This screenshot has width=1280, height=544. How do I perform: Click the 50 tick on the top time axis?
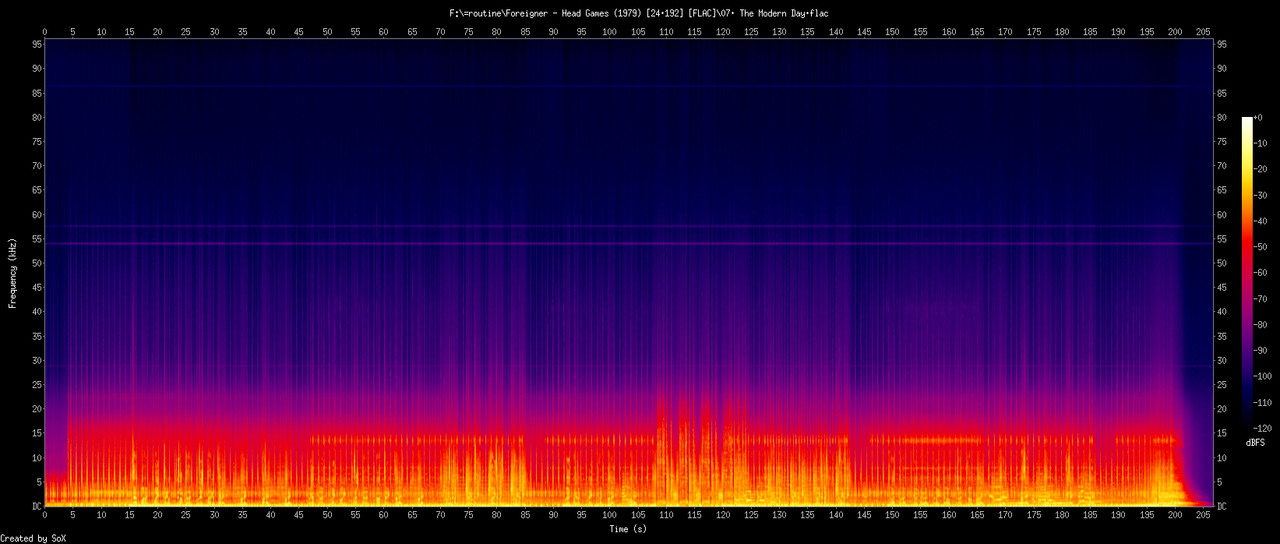pyautogui.click(x=327, y=32)
